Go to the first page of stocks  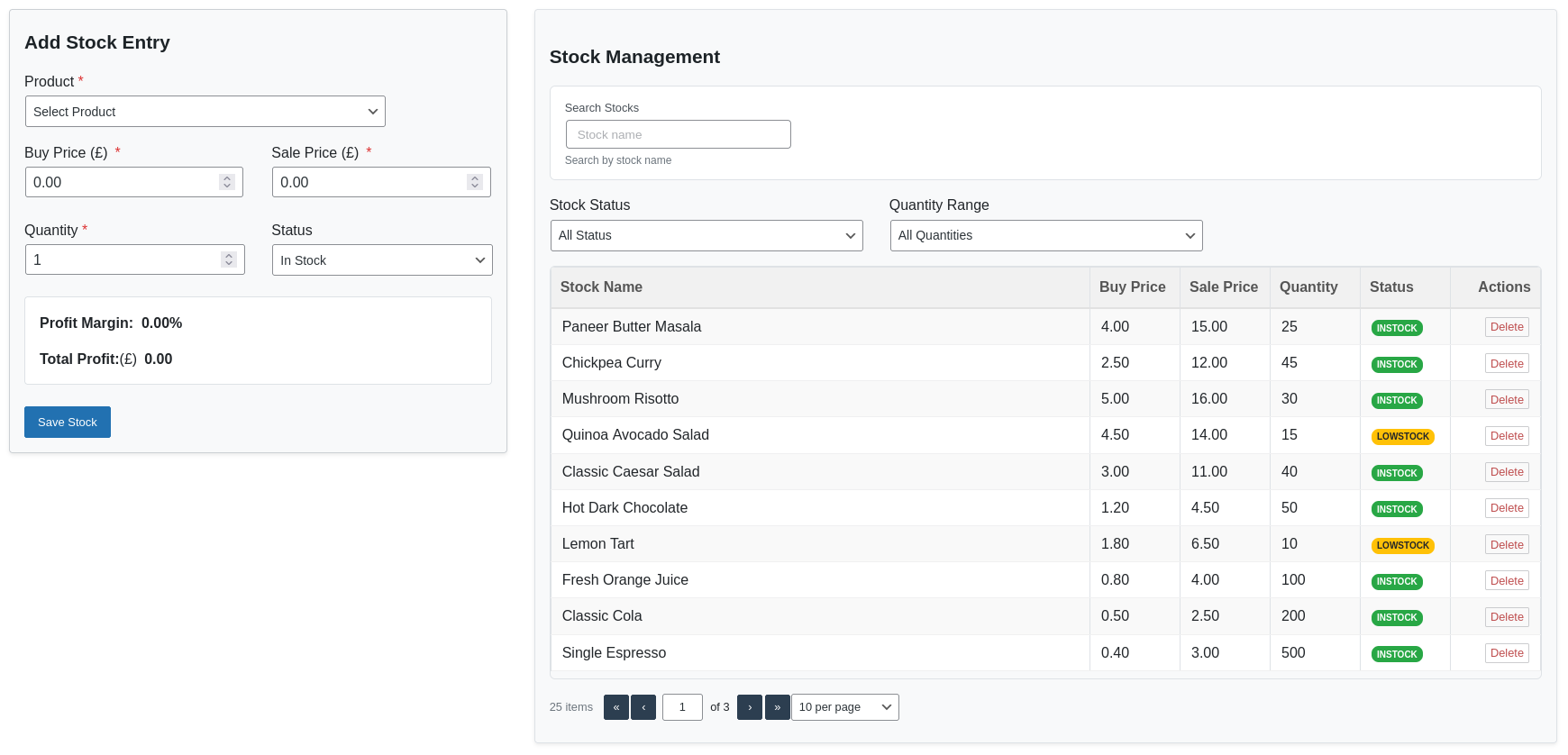(x=615, y=707)
